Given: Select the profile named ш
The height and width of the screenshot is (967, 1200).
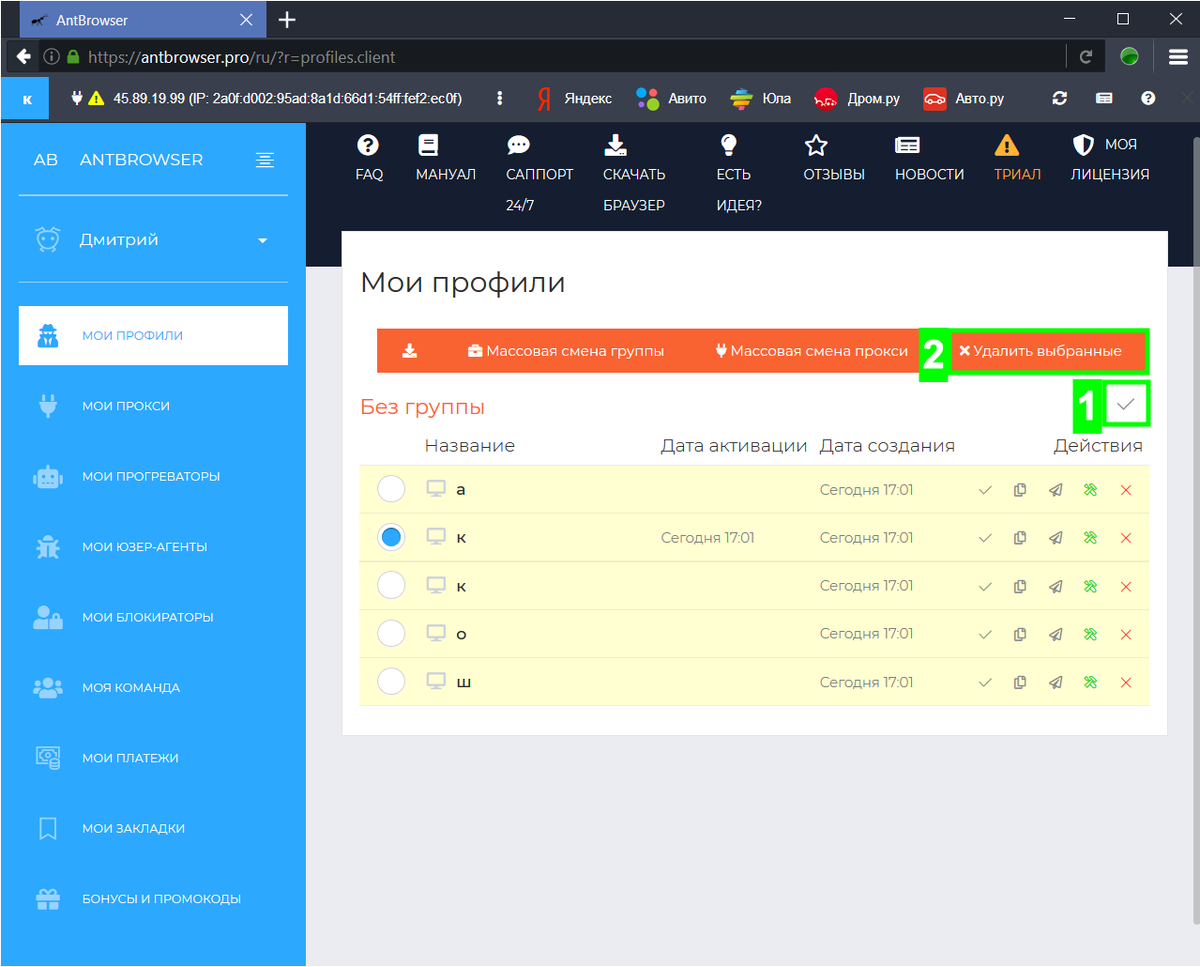Looking at the screenshot, I should coord(391,682).
